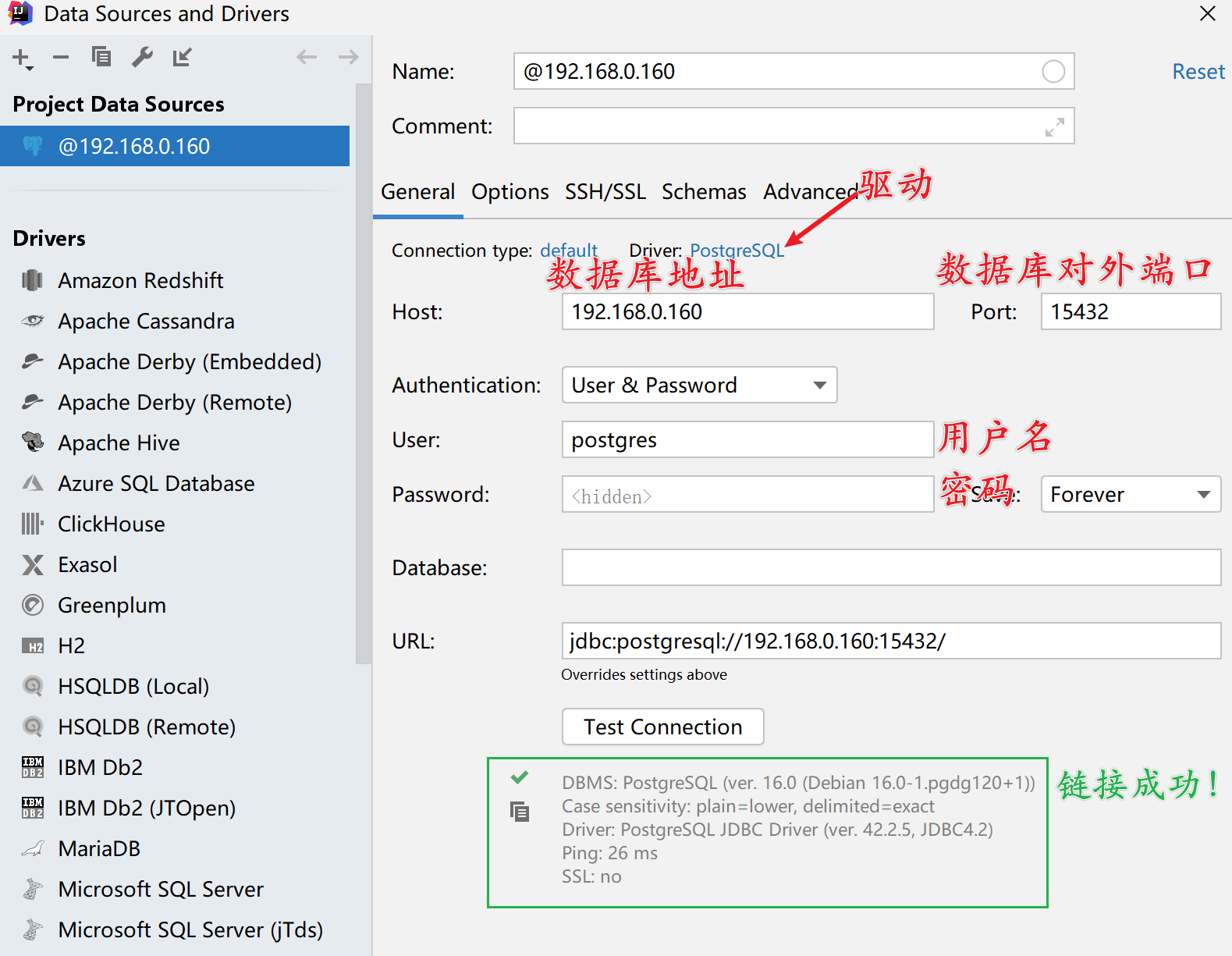The width and height of the screenshot is (1232, 956).
Task: Switch to the Schemas tab
Action: (704, 191)
